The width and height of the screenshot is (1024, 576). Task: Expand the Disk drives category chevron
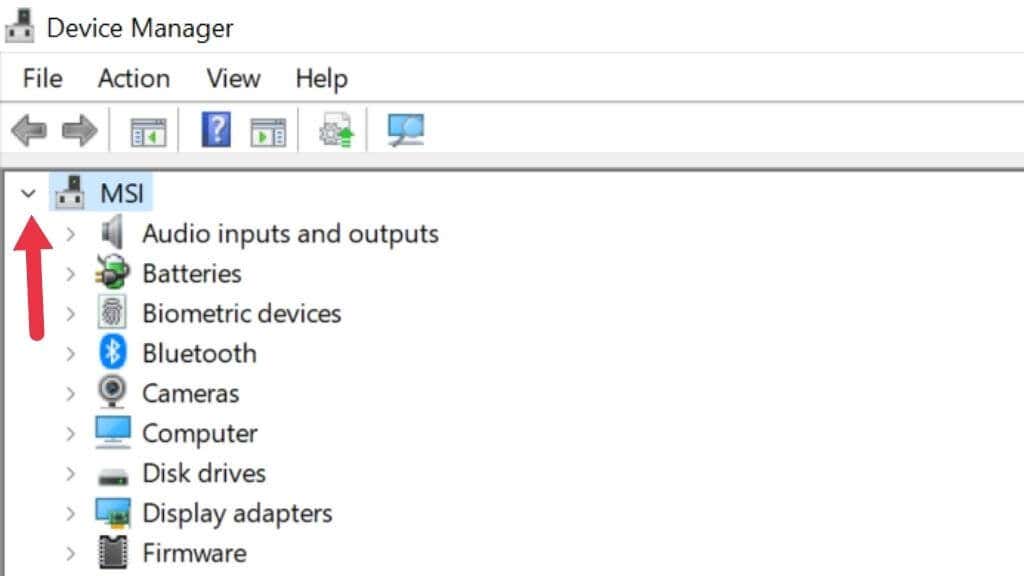[70, 474]
